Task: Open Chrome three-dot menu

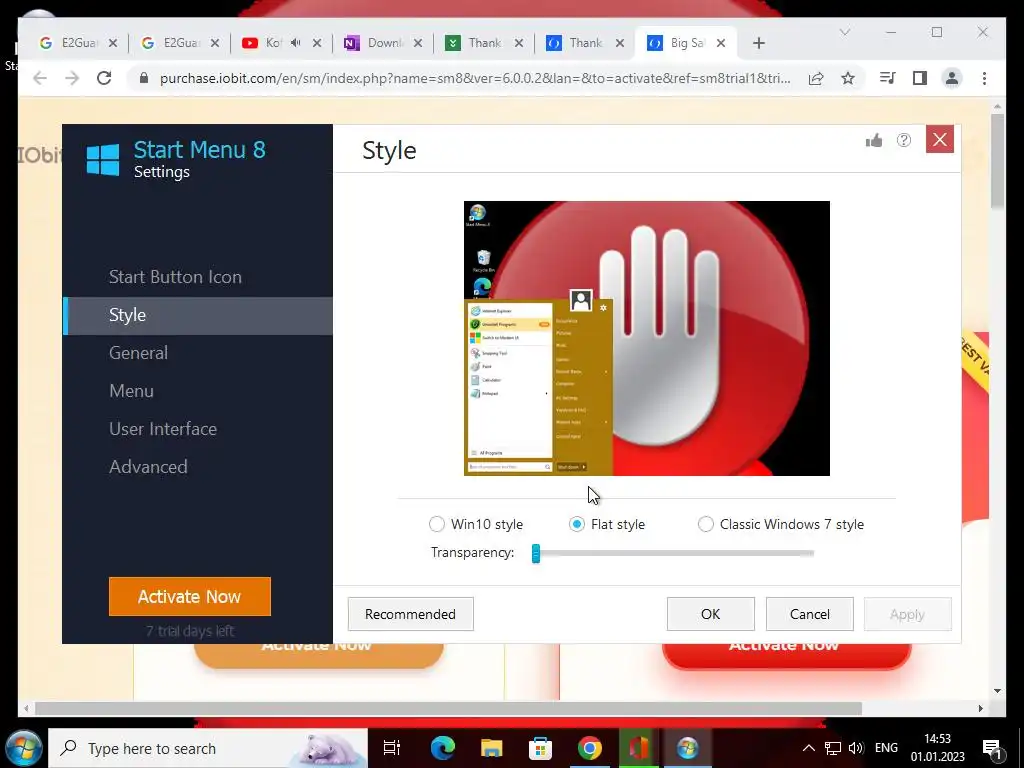Action: pyautogui.click(x=984, y=78)
